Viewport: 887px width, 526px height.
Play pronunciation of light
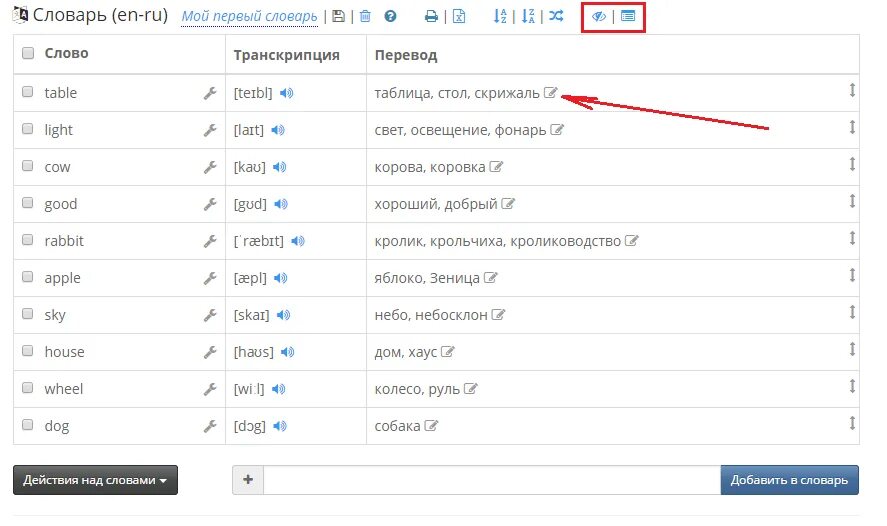pos(278,130)
